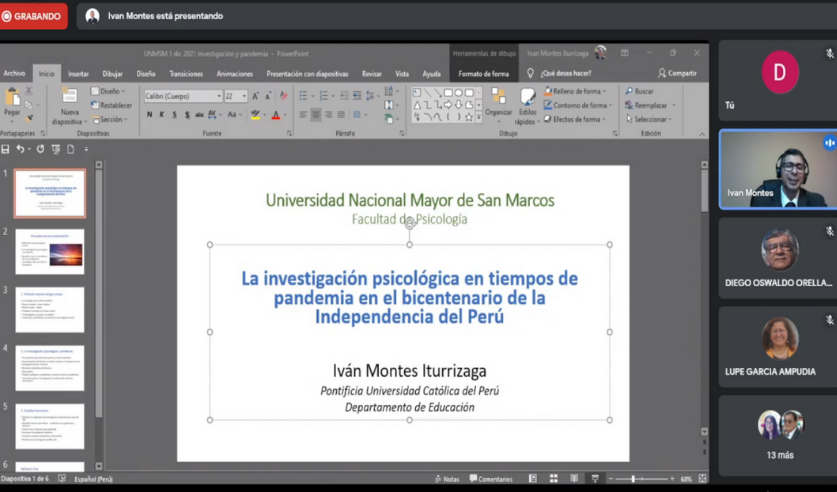Open the Calibri (Cuerpo) font dropdown
This screenshot has height=492, width=837.
click(x=219, y=96)
